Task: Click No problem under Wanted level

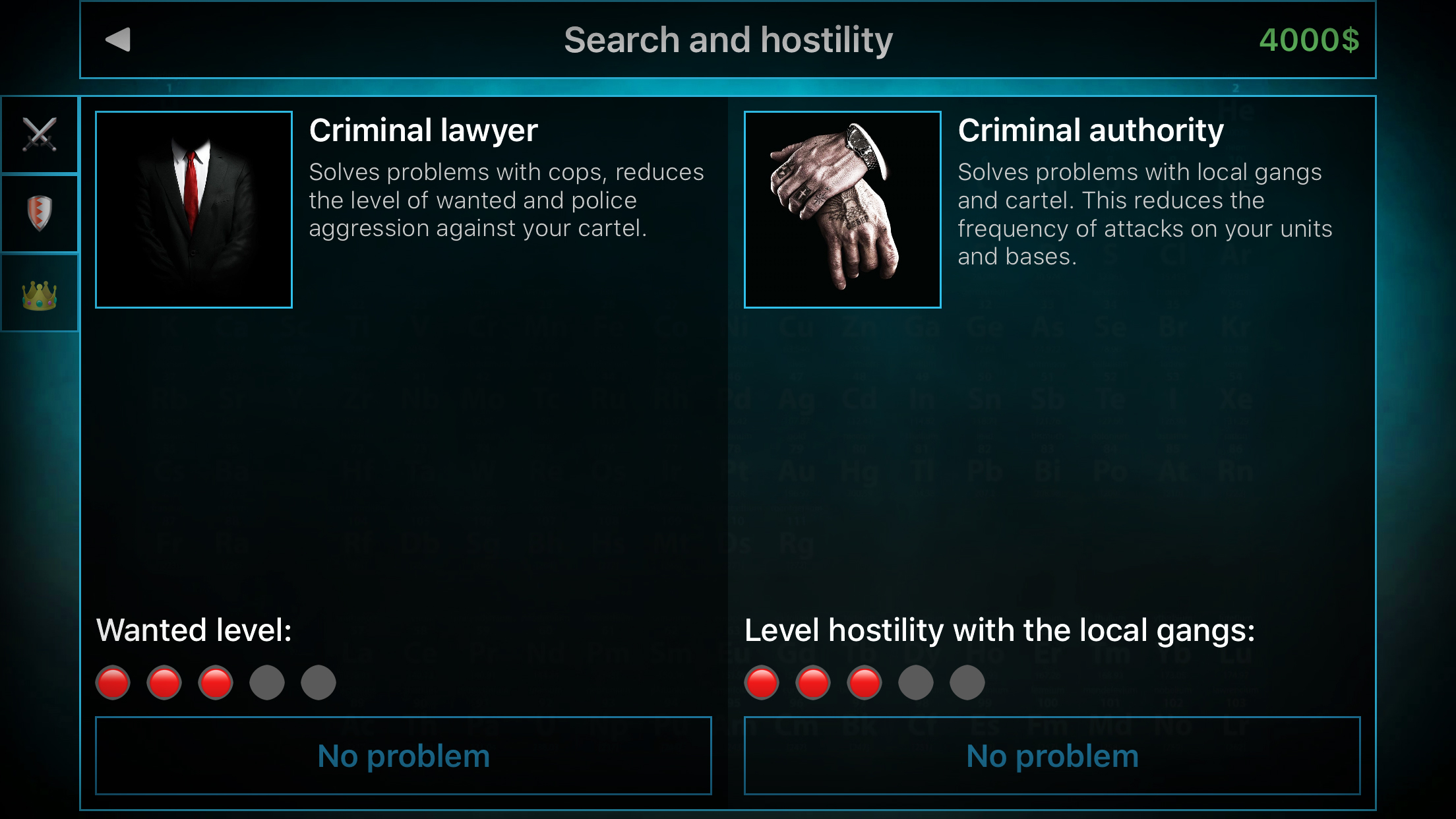Action: point(404,756)
